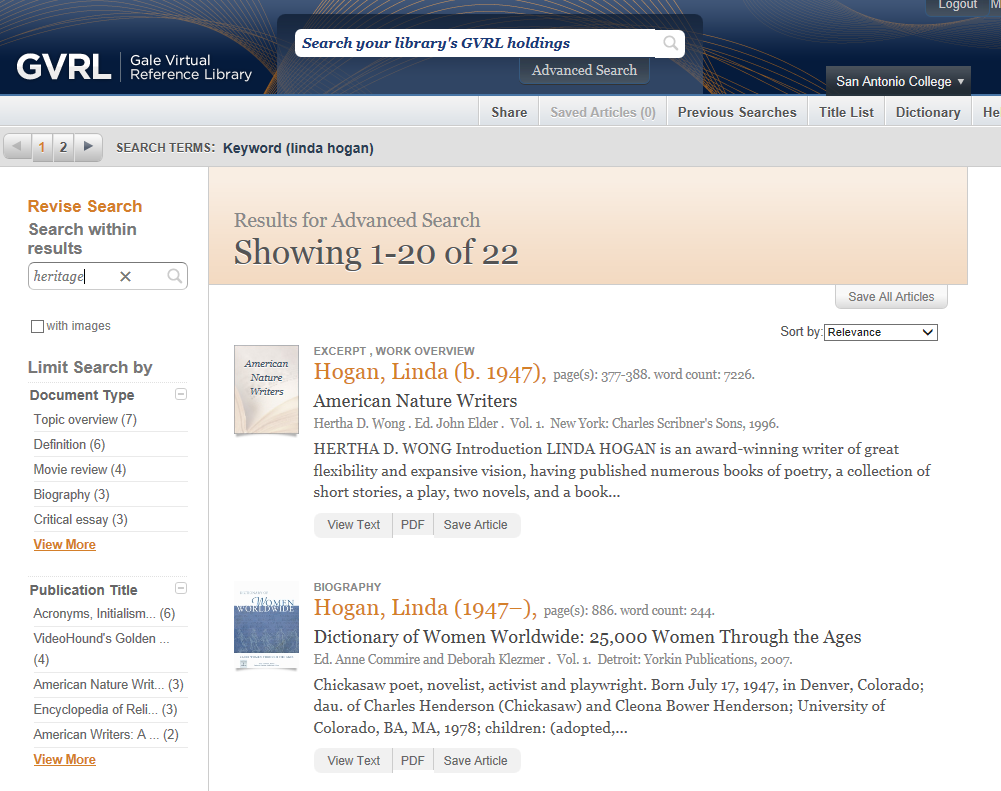
Task: Open the San Antonio College dropdown
Action: [x=898, y=81]
